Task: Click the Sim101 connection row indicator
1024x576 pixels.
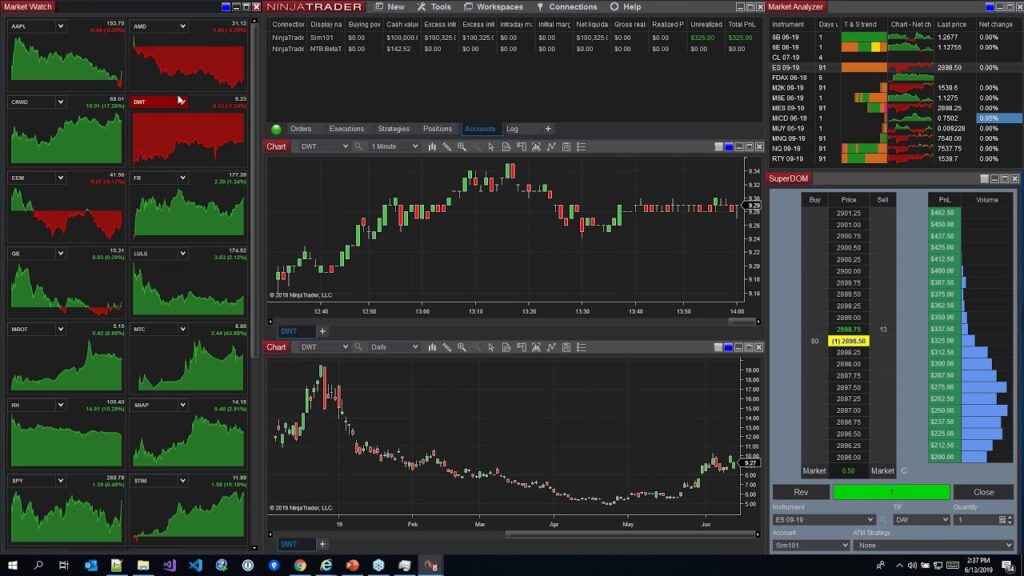Action: point(321,36)
